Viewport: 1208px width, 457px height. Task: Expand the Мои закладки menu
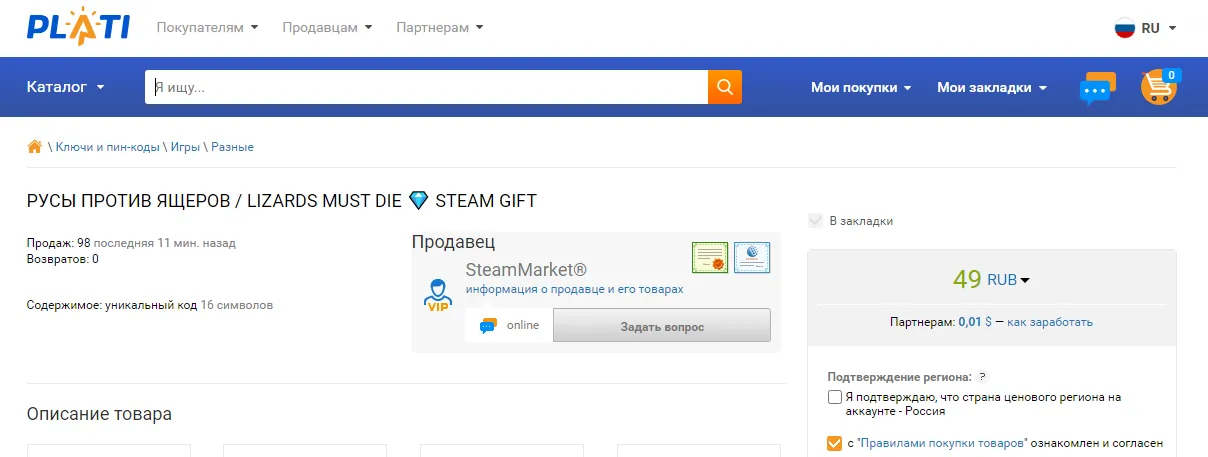(x=992, y=88)
